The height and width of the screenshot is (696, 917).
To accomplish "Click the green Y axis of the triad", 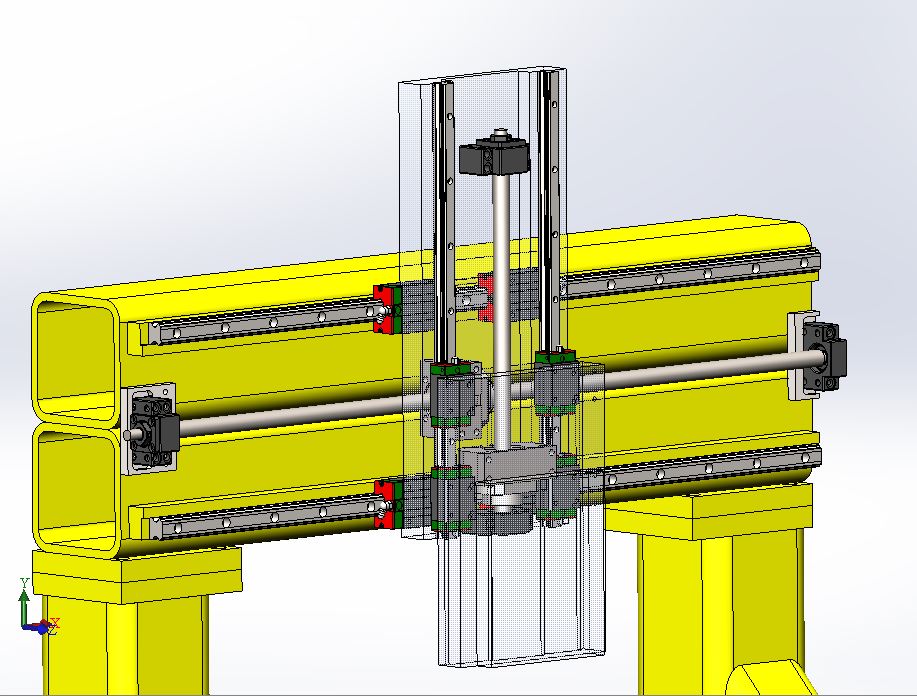I will pos(24,607).
